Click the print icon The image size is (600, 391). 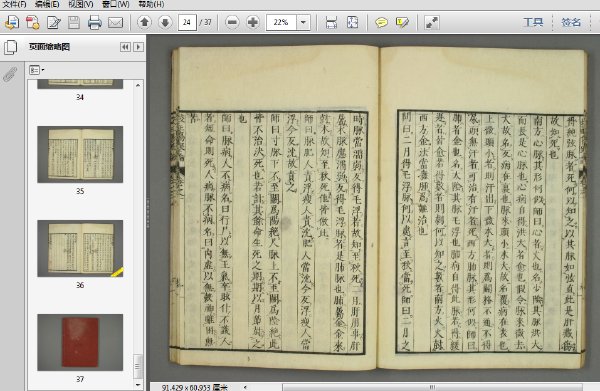95,23
